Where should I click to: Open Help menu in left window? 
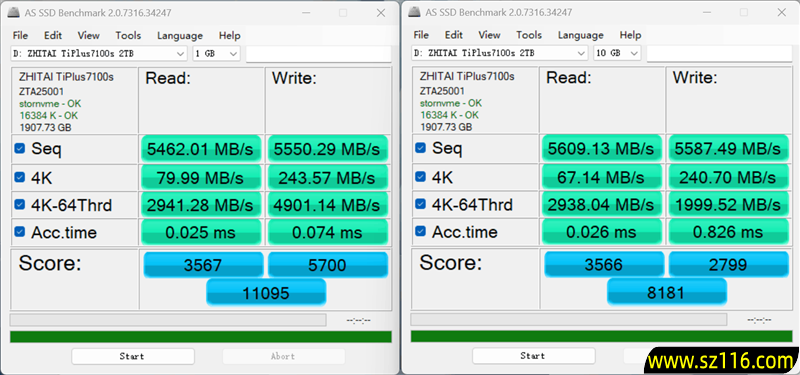[229, 36]
